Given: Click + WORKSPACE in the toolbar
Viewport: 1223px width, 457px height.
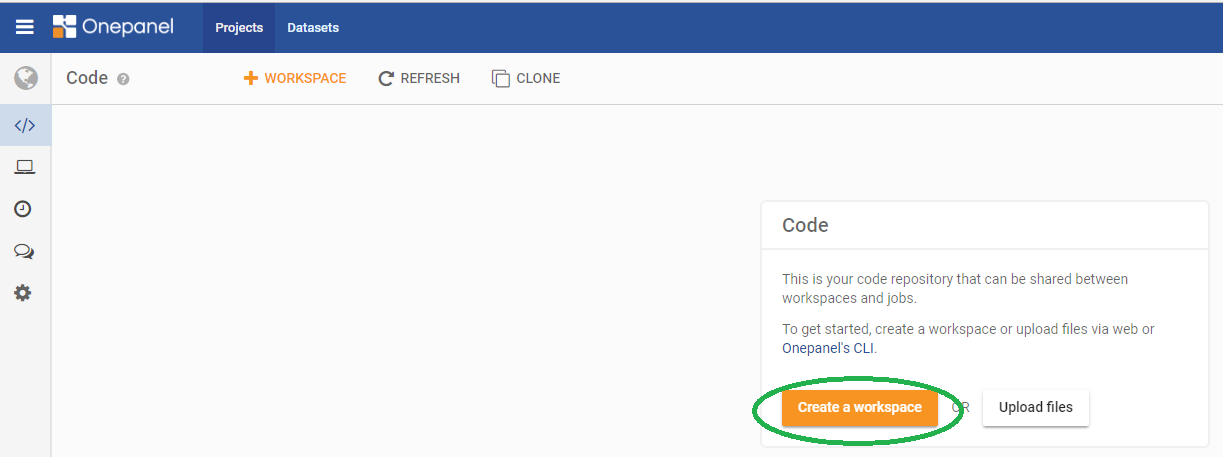Looking at the screenshot, I should pos(295,78).
